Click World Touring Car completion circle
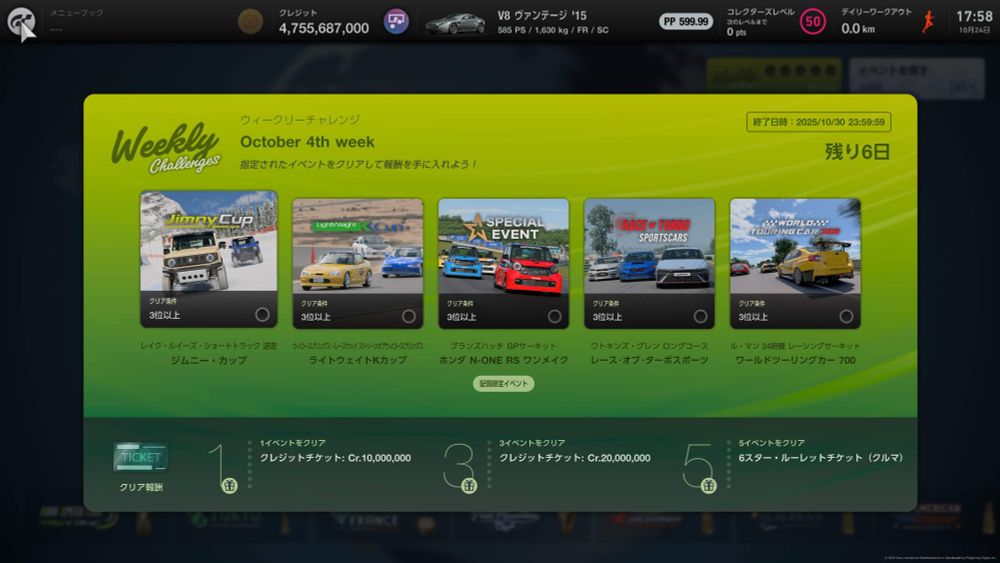 tap(846, 316)
